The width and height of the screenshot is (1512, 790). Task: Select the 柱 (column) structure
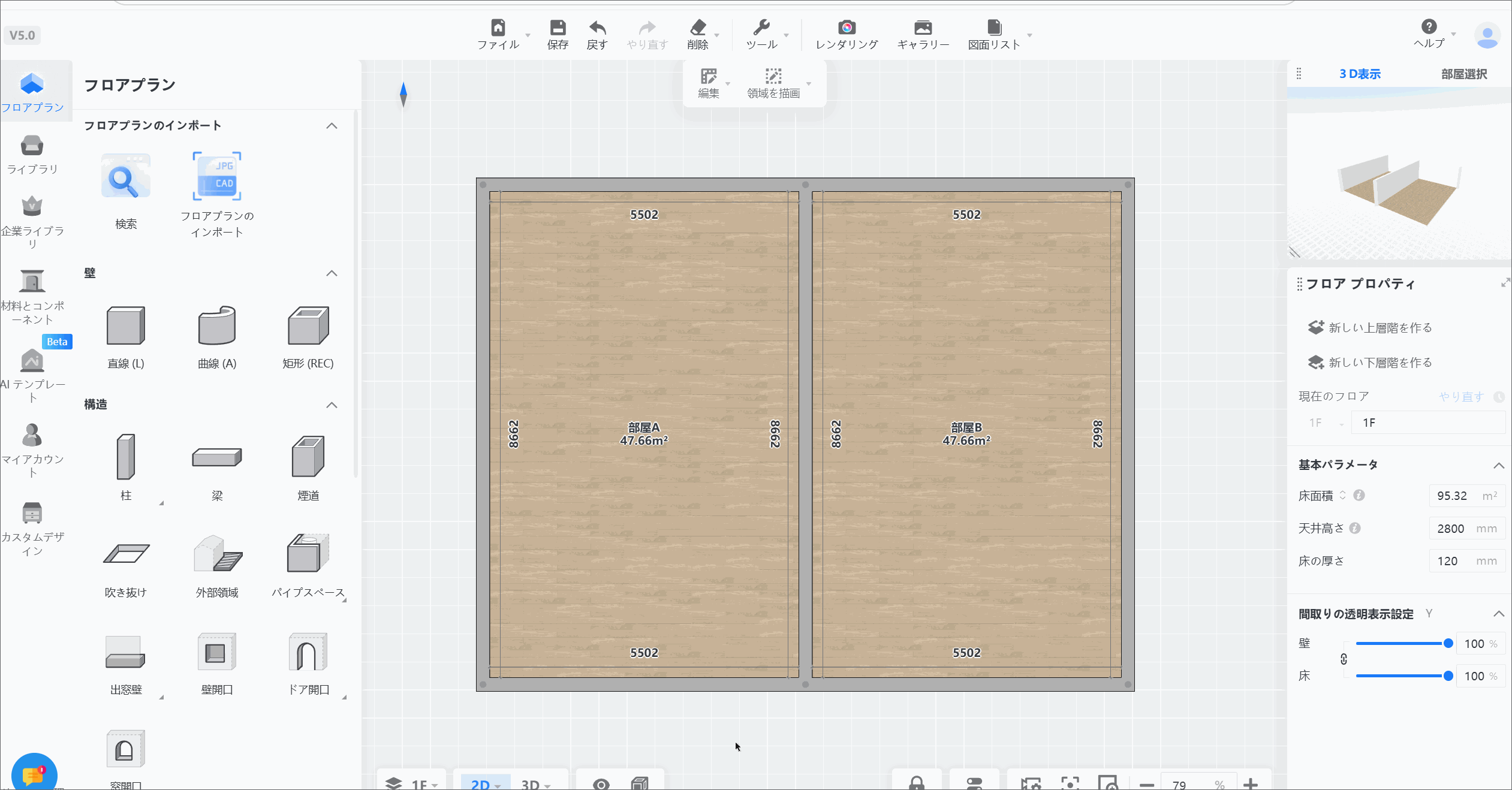coord(126,468)
